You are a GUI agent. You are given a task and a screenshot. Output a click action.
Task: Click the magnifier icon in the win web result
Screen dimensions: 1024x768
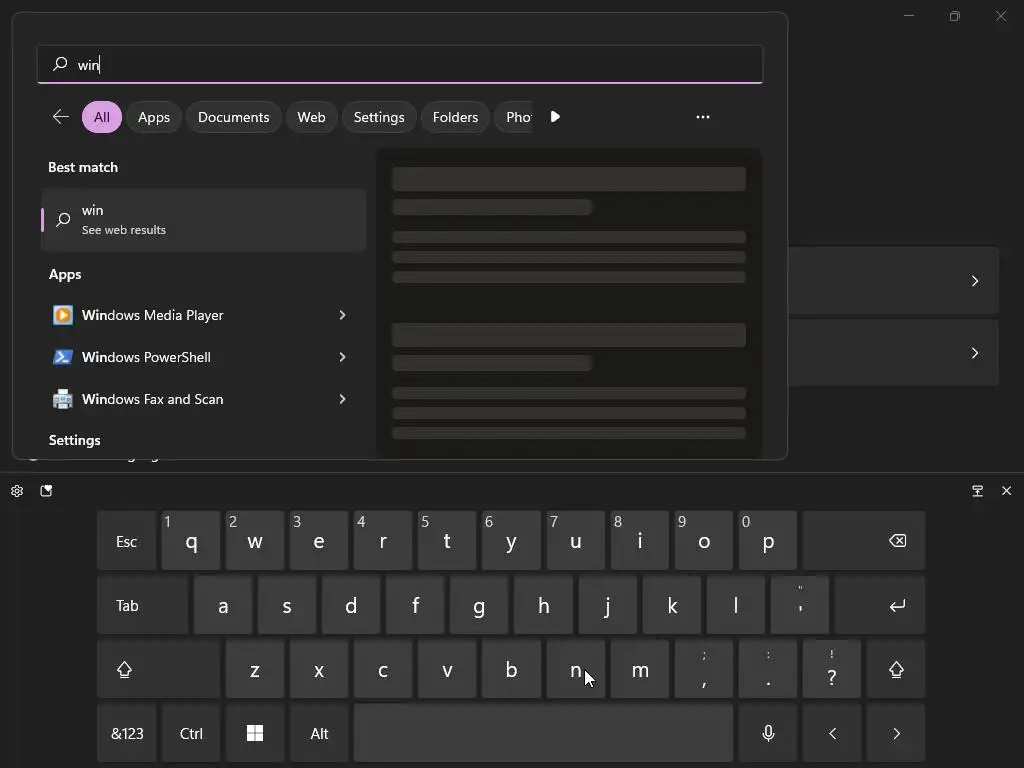[63, 220]
